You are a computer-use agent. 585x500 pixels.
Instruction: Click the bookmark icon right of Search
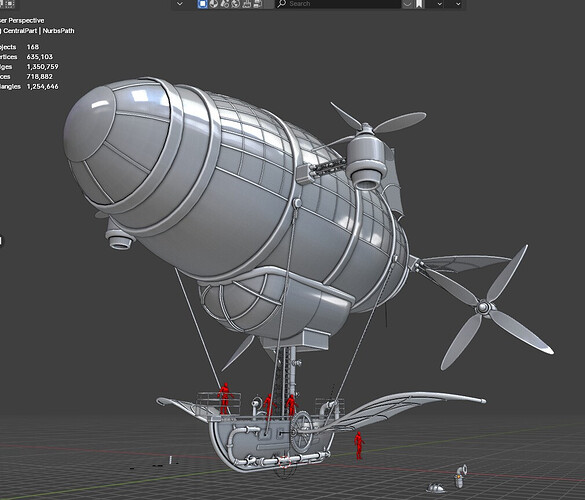pos(420,4)
